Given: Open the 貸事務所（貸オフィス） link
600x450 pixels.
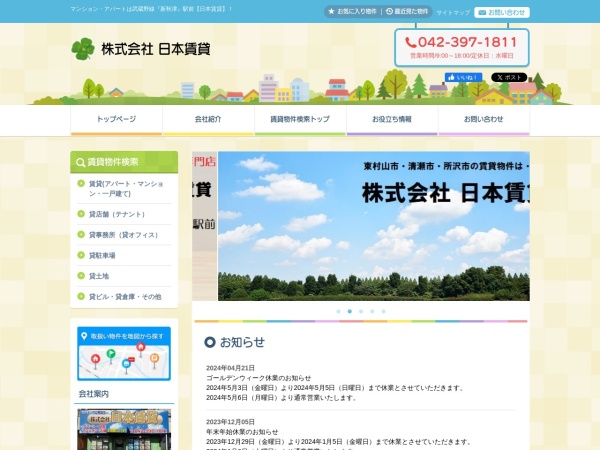Looking at the screenshot, I should pyautogui.click(x=123, y=235).
